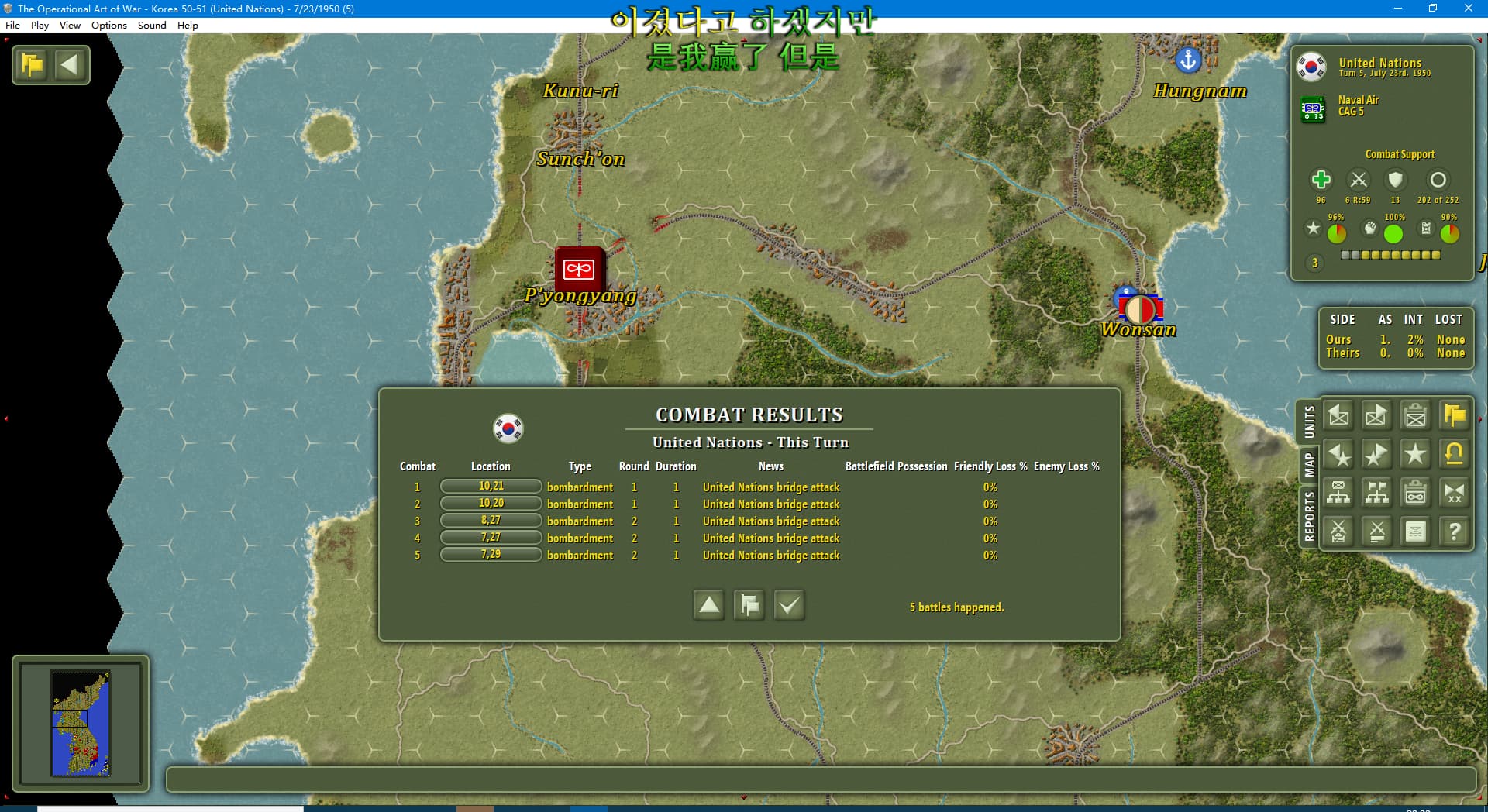
Task: Click the shield defense strength icon
Action: [1395, 180]
